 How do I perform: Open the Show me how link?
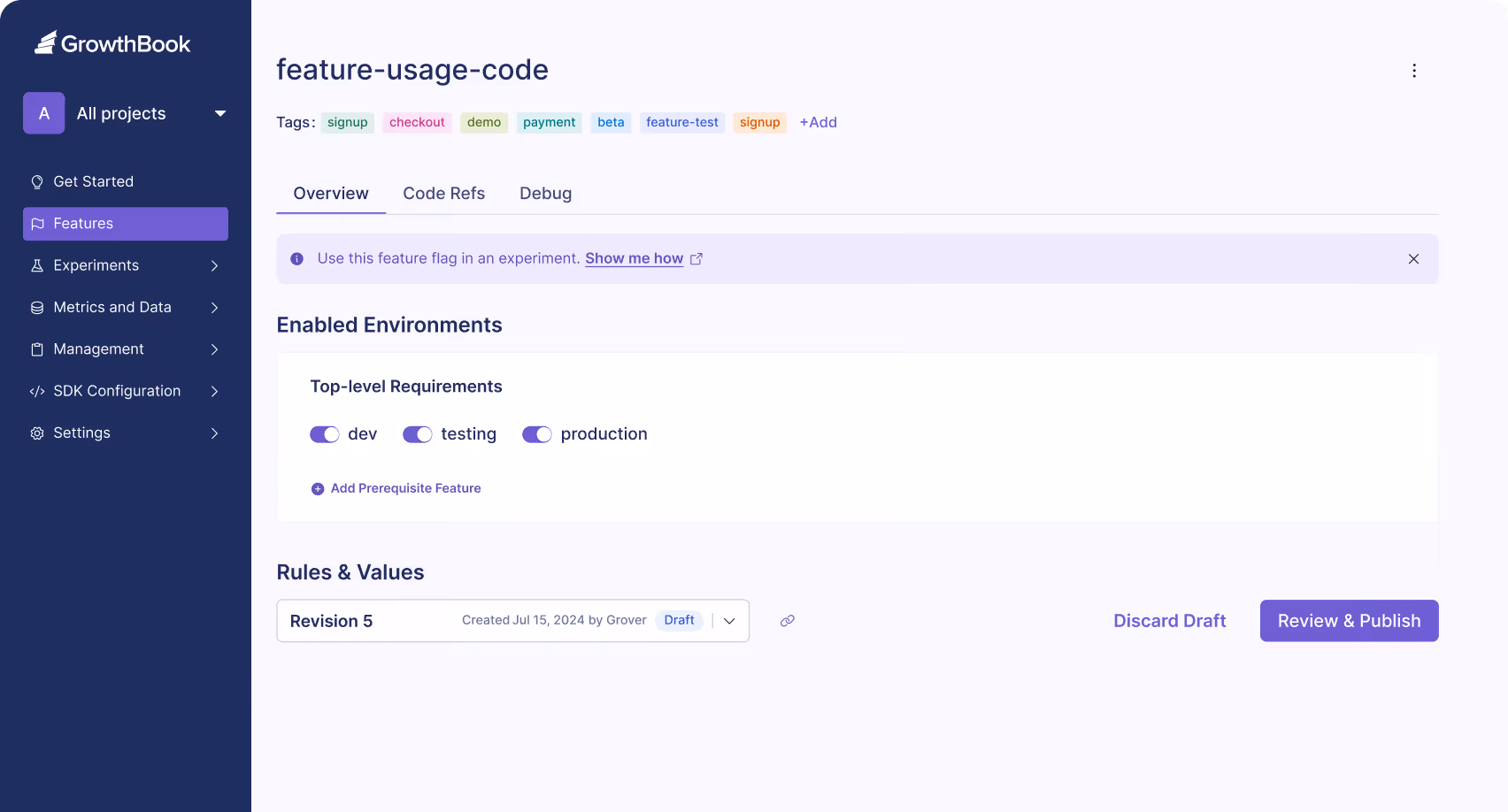(x=634, y=258)
